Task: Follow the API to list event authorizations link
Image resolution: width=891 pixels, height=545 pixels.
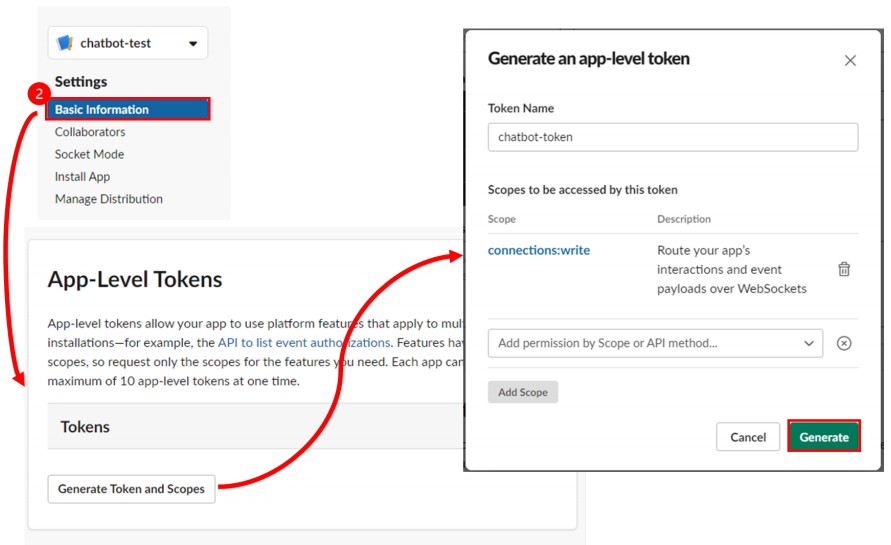Action: point(304,342)
